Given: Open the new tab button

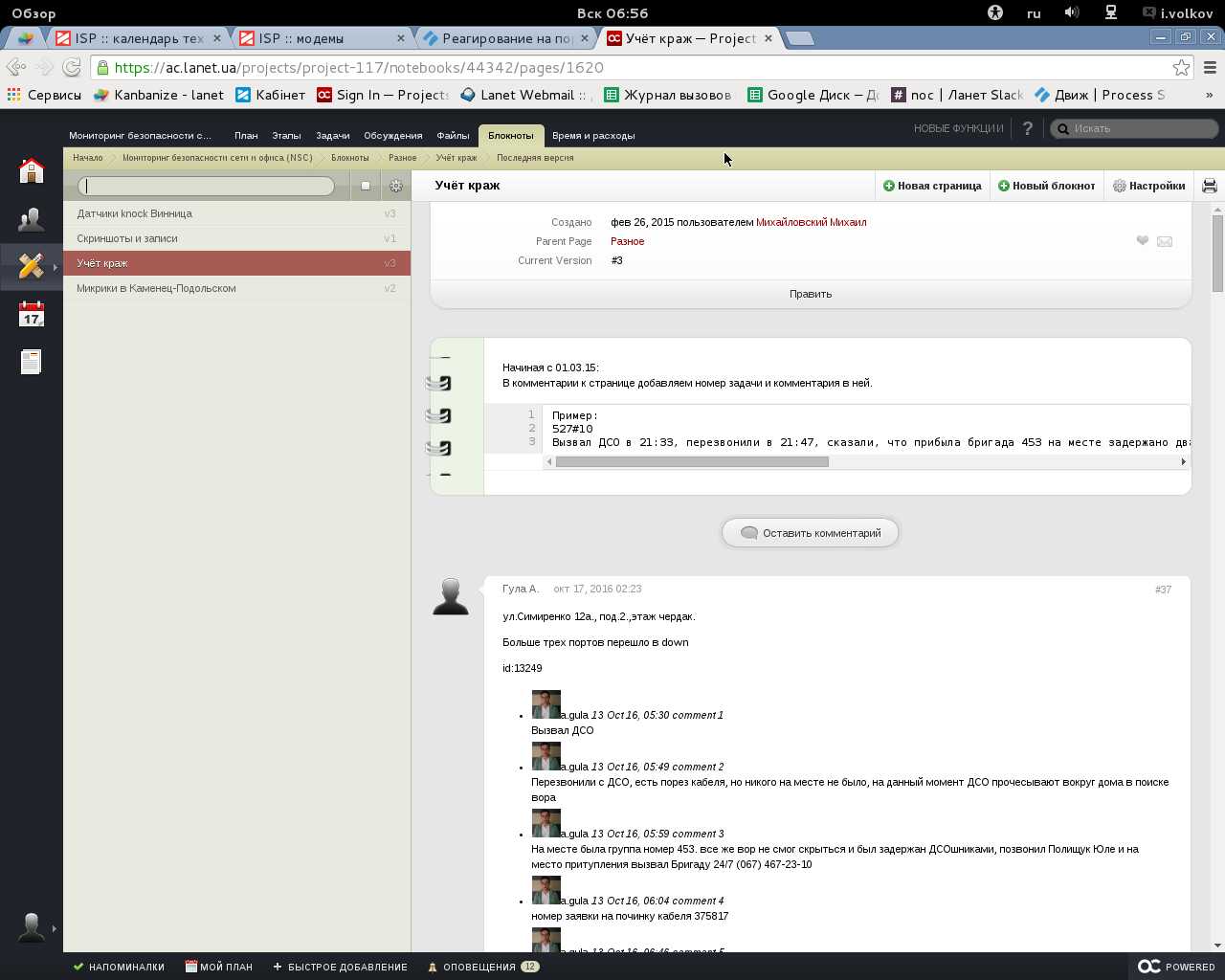Looking at the screenshot, I should click(x=799, y=38).
